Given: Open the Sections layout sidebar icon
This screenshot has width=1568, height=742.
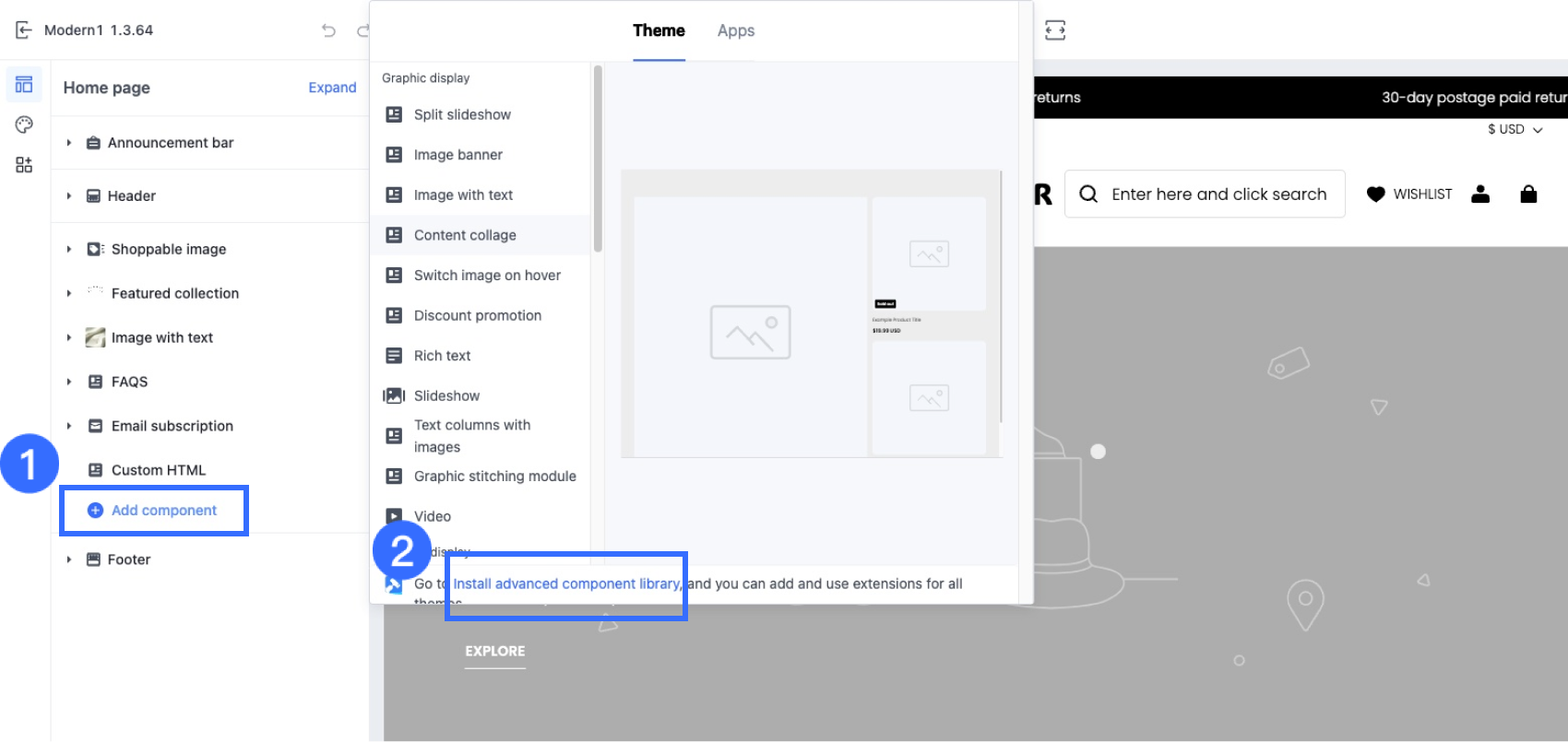Looking at the screenshot, I should click(24, 85).
